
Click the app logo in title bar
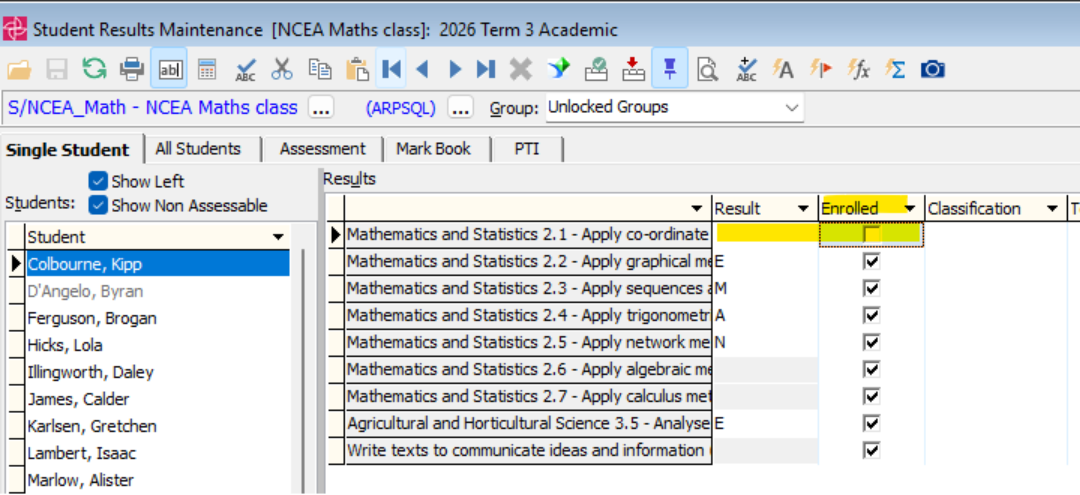(15, 30)
